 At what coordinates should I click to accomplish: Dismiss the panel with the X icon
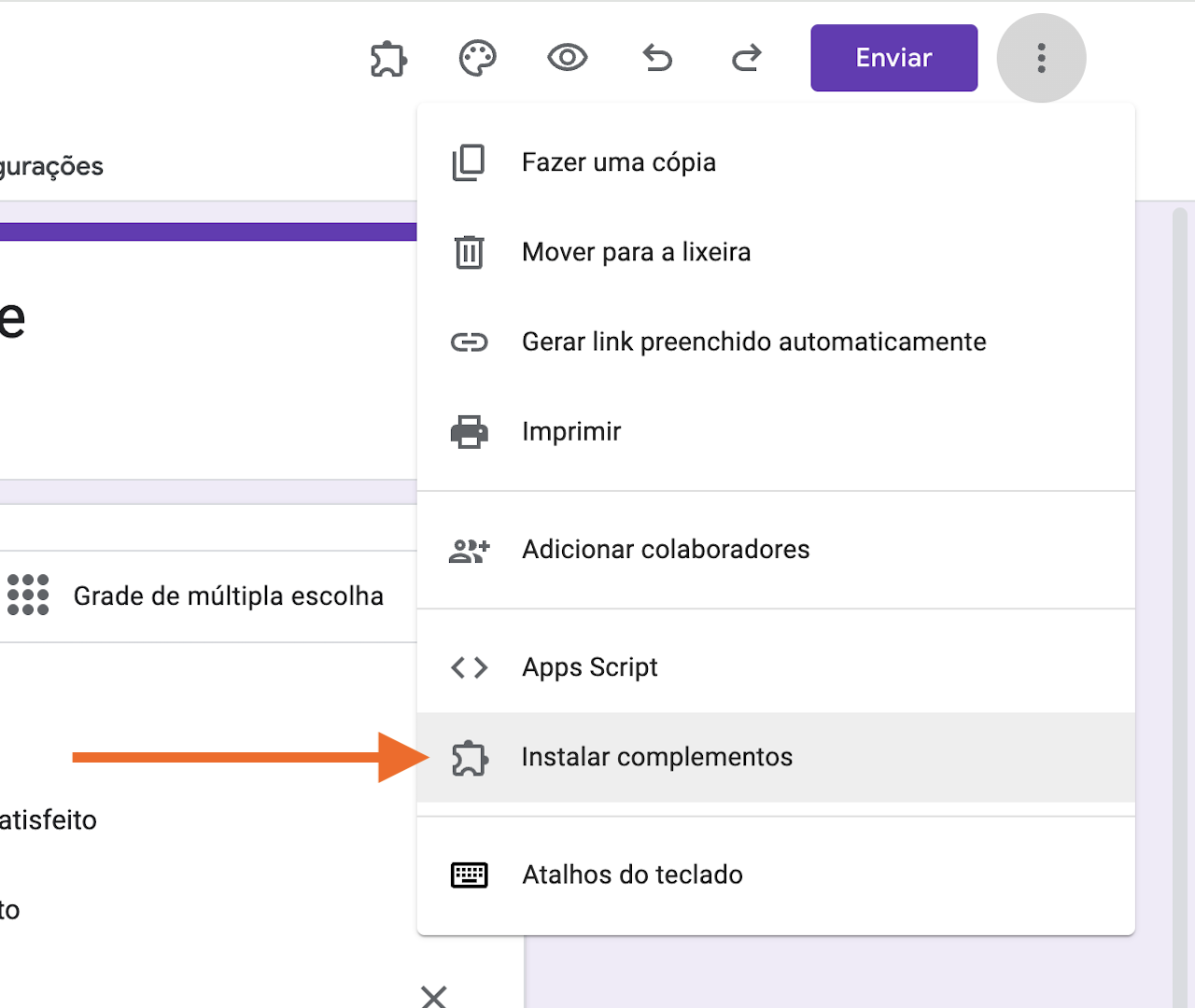coord(433,997)
